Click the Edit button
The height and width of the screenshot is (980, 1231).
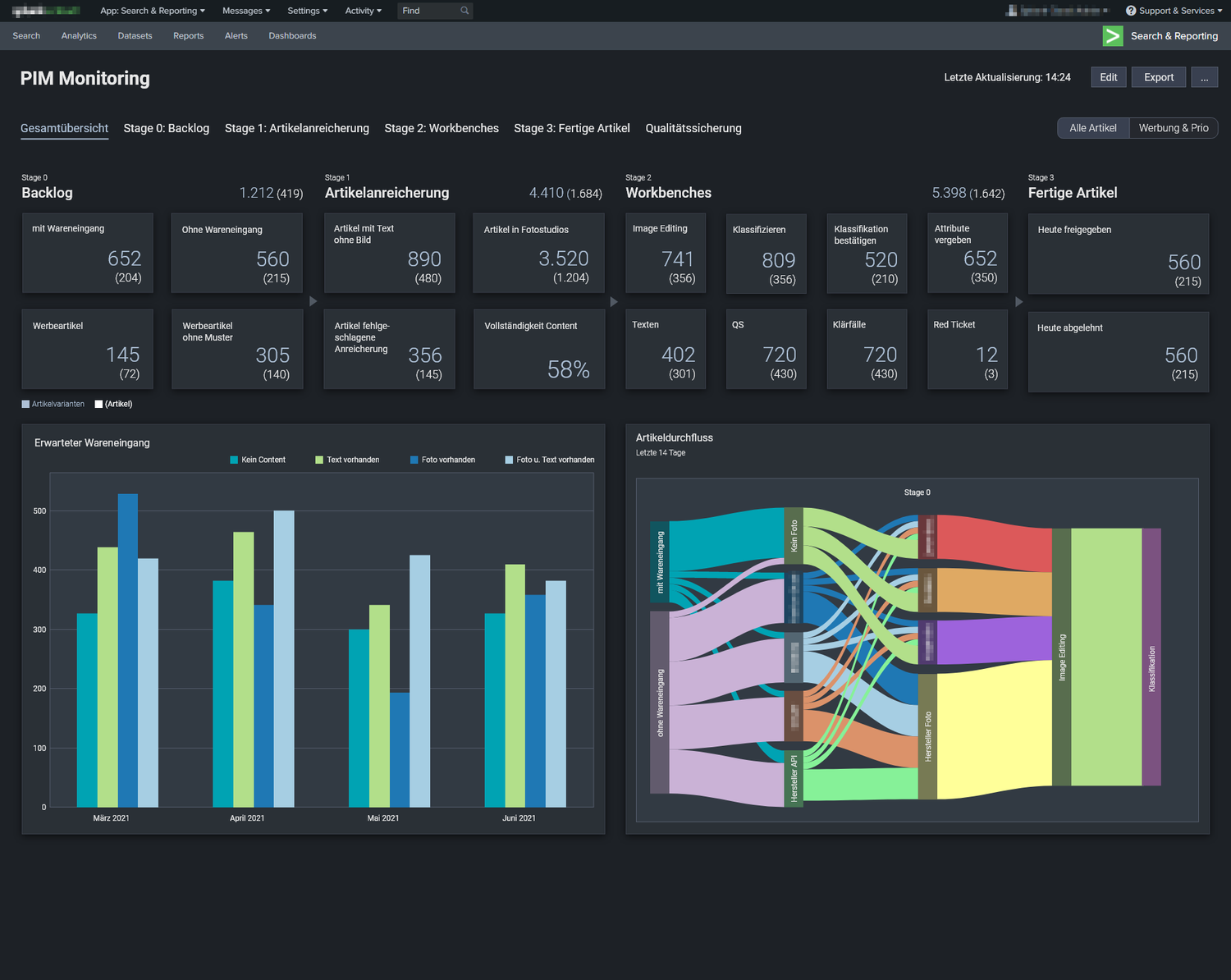tap(1109, 77)
